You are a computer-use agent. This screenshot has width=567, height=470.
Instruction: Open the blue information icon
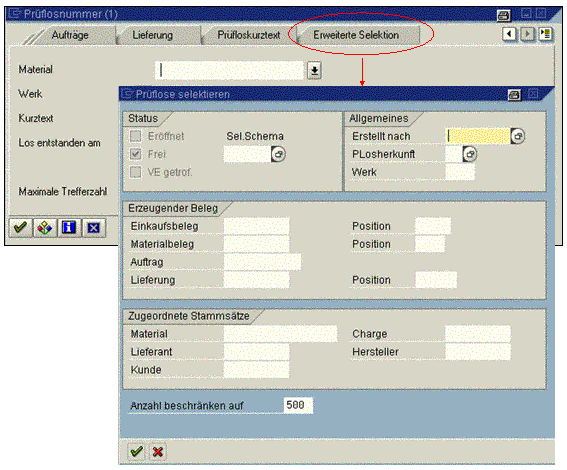click(x=69, y=228)
